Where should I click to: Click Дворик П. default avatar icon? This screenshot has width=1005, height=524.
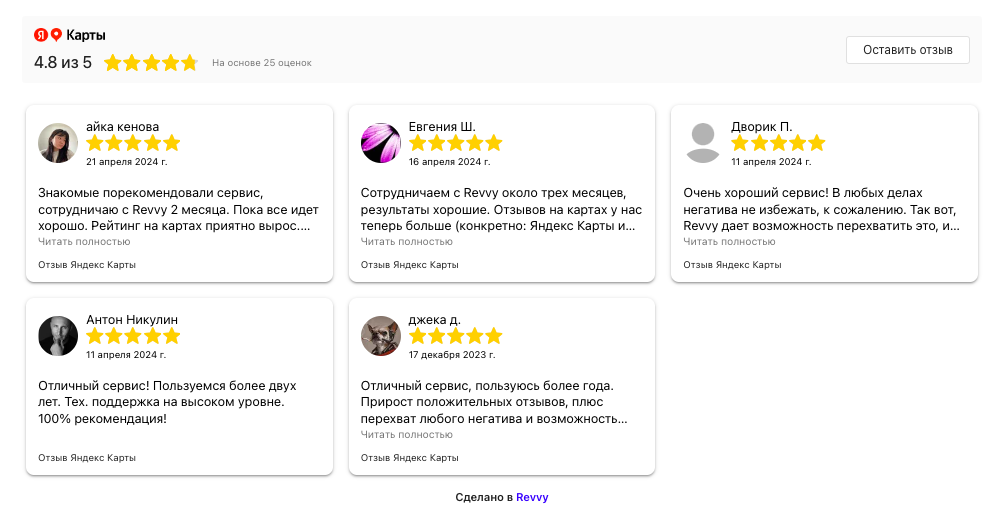703,143
